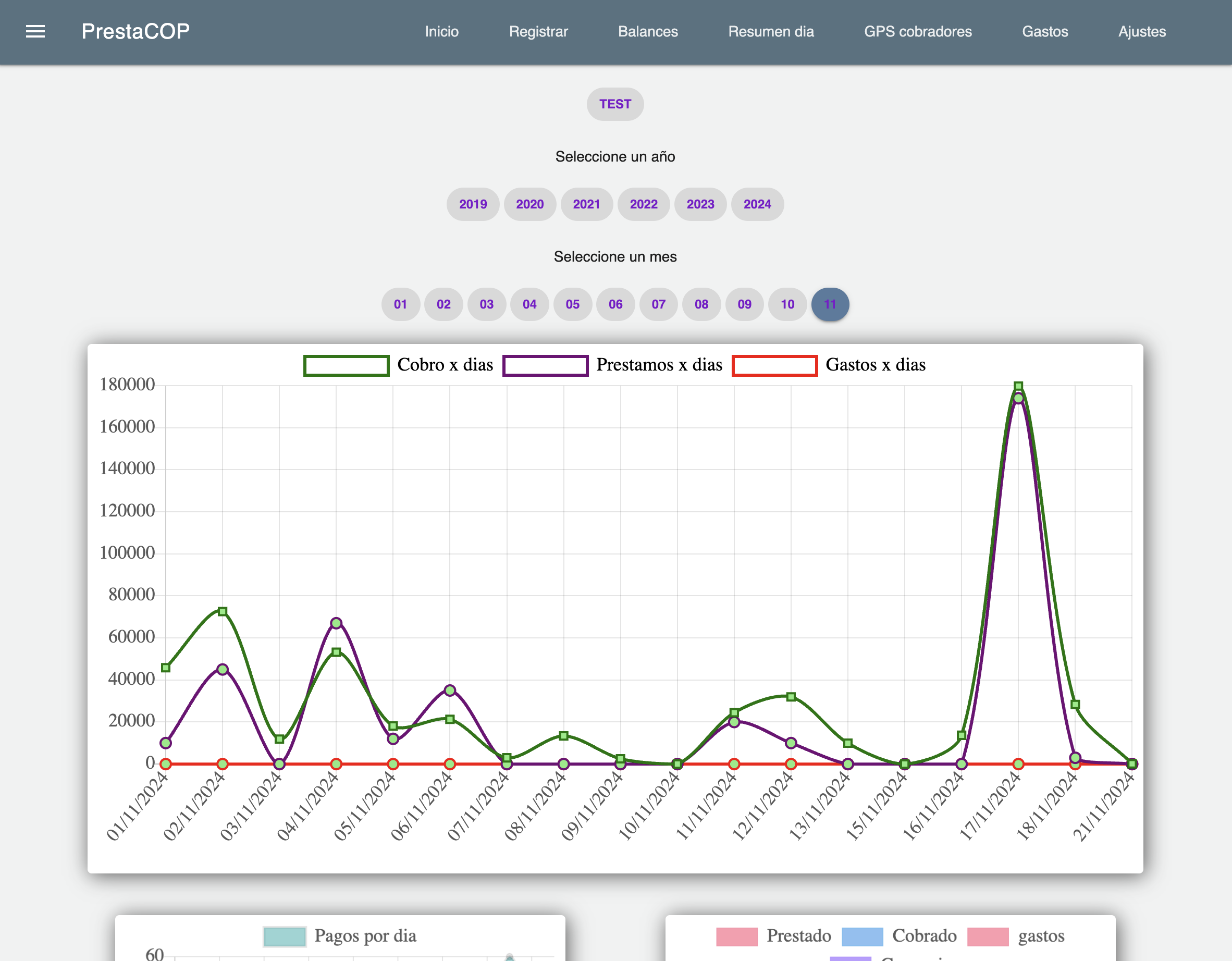Hide the Gastos x dias dataset
The width and height of the screenshot is (1232, 961).
click(774, 365)
